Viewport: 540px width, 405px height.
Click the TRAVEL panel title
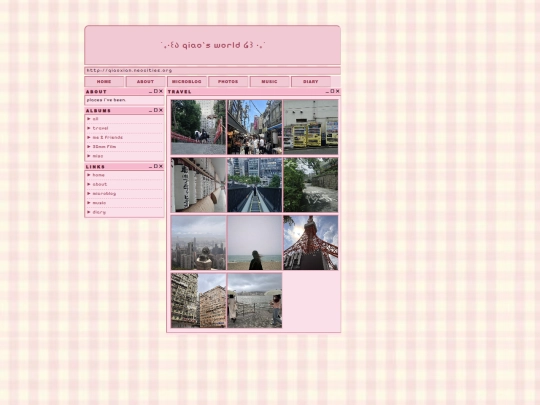tap(179, 92)
